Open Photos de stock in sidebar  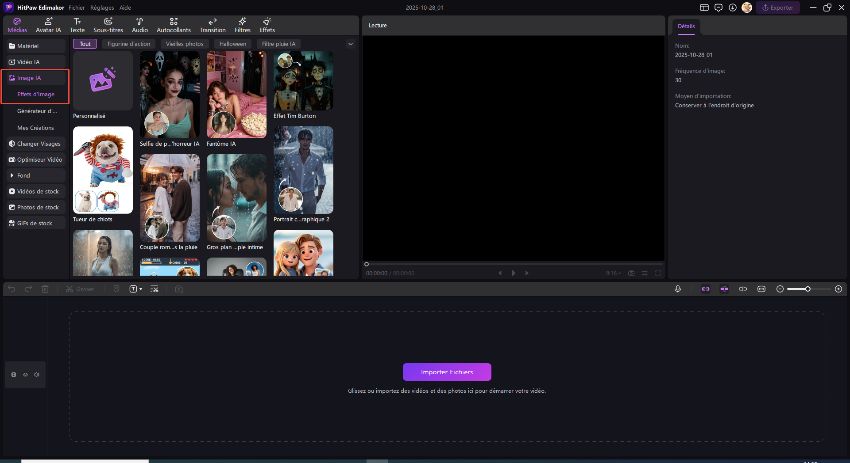coord(35,207)
